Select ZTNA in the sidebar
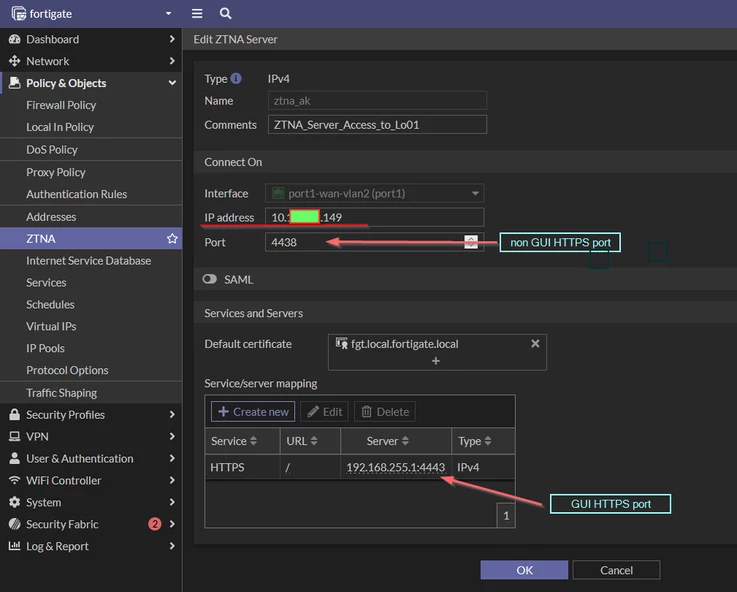The image size is (737, 592). click(x=91, y=239)
